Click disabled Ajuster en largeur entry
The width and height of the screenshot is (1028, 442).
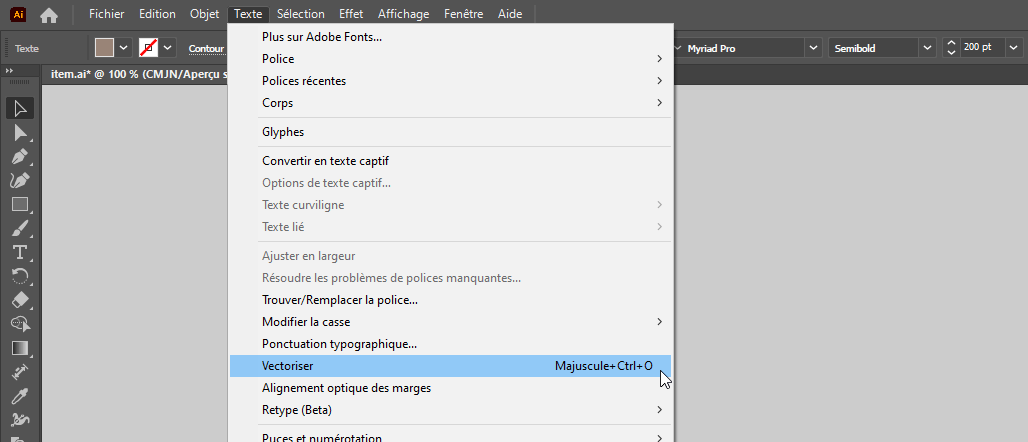(450, 256)
